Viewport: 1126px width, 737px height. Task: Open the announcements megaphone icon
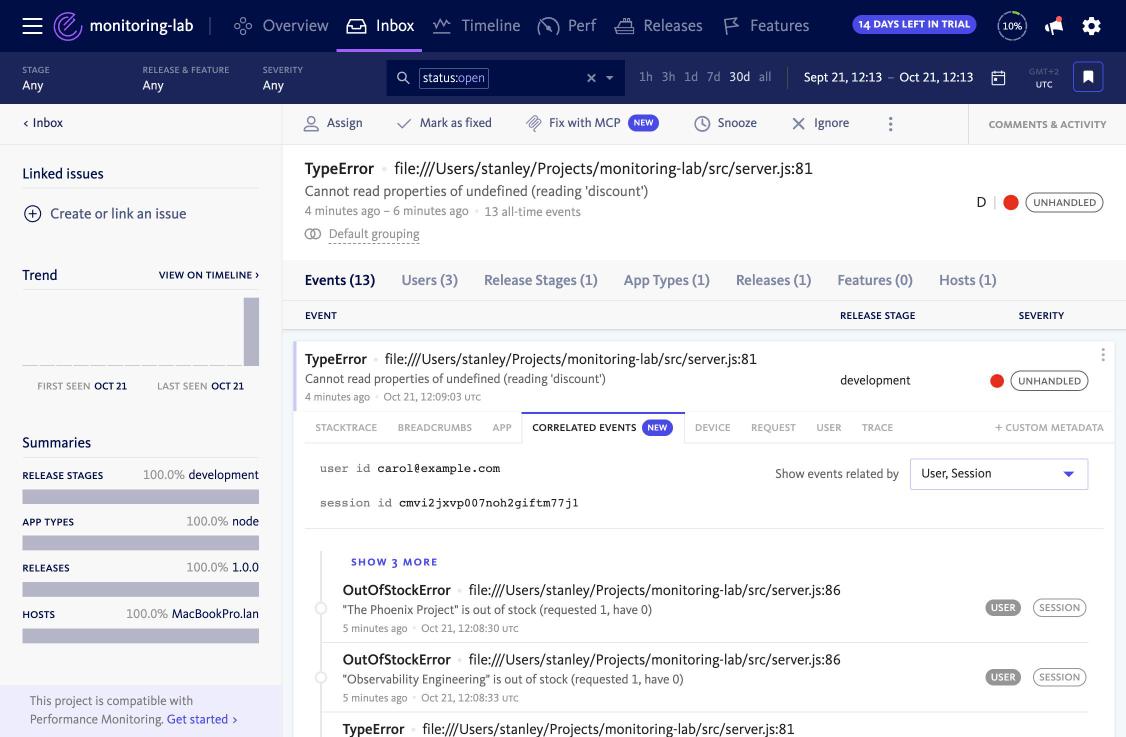(x=1053, y=26)
